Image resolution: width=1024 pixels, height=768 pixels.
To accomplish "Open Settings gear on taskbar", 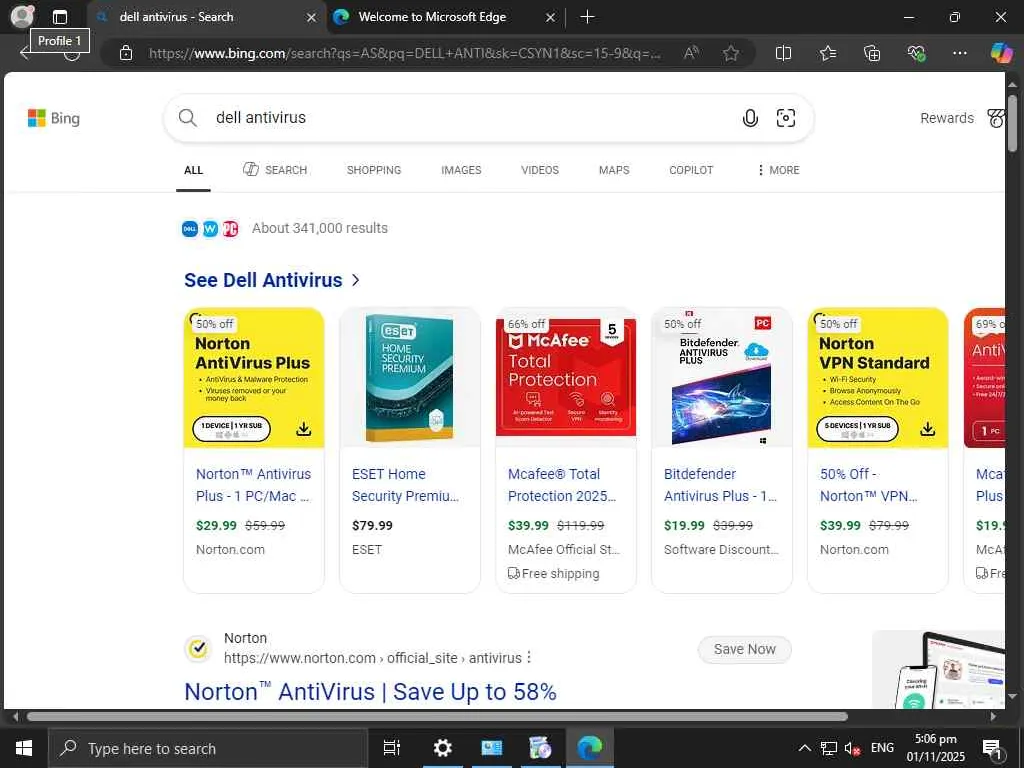I will click(443, 748).
